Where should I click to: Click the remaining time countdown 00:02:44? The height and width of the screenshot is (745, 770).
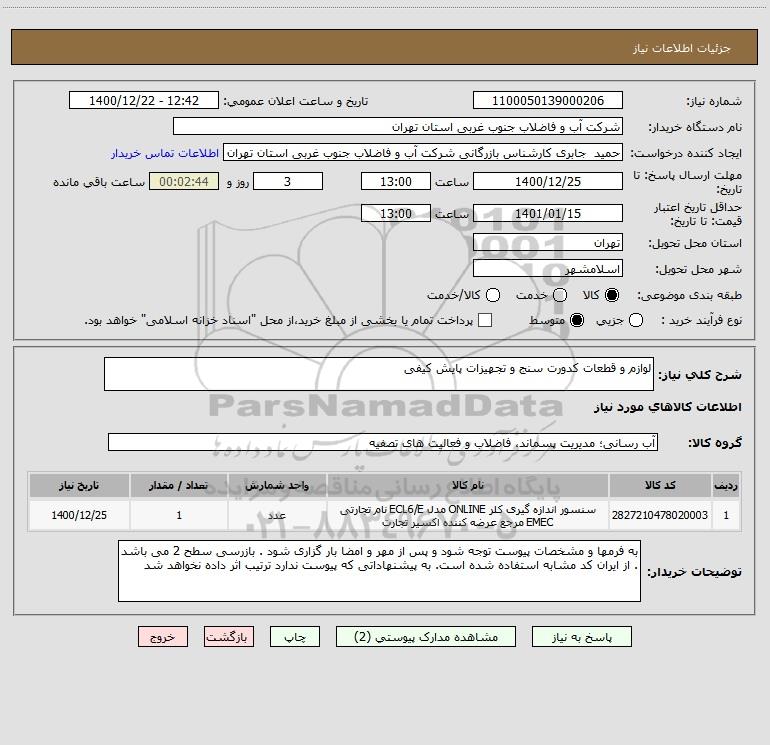point(184,181)
